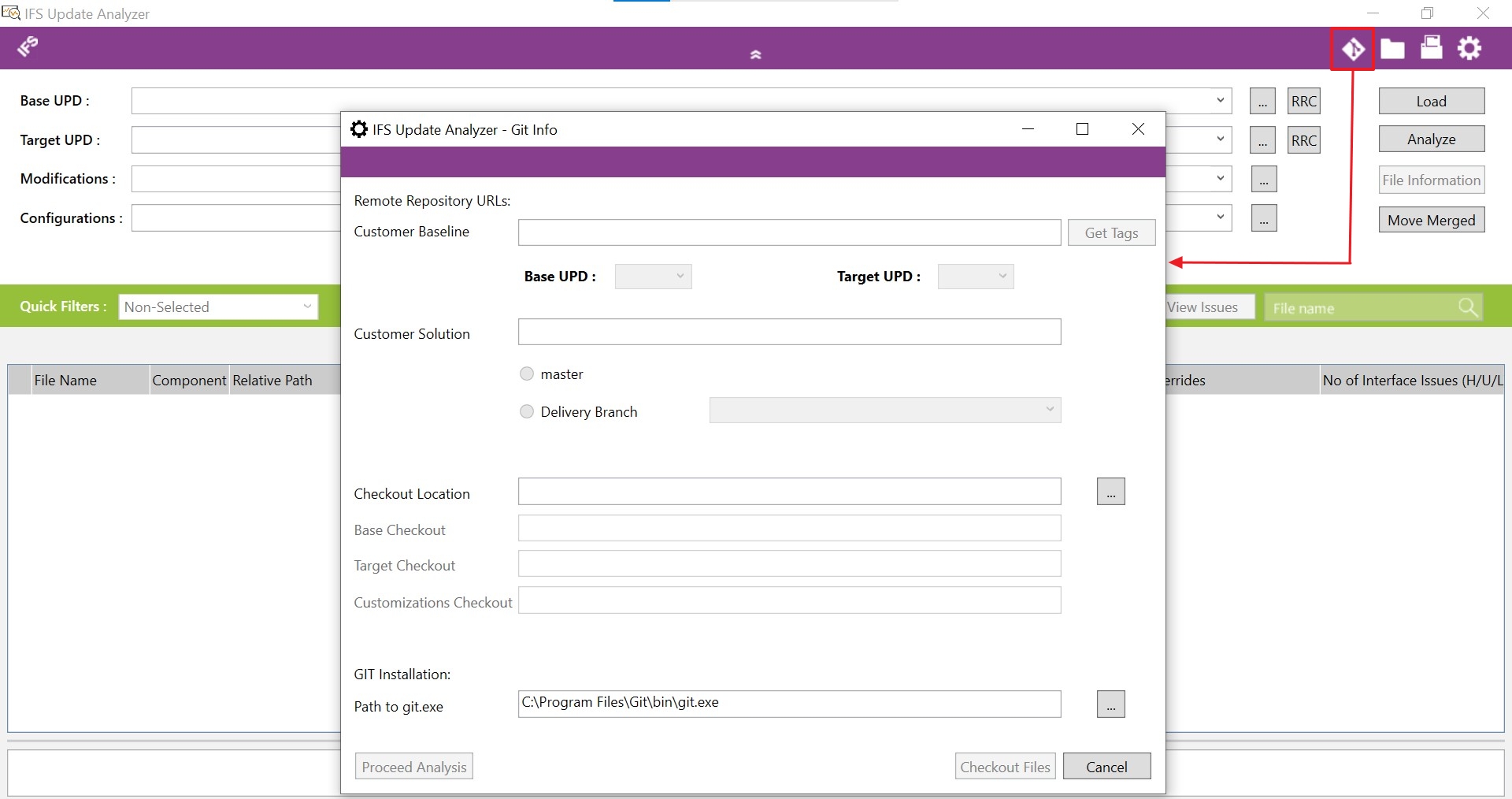Viewport: 1512px width, 799px height.
Task: Open settings gear in top toolbar
Action: pos(1469,49)
